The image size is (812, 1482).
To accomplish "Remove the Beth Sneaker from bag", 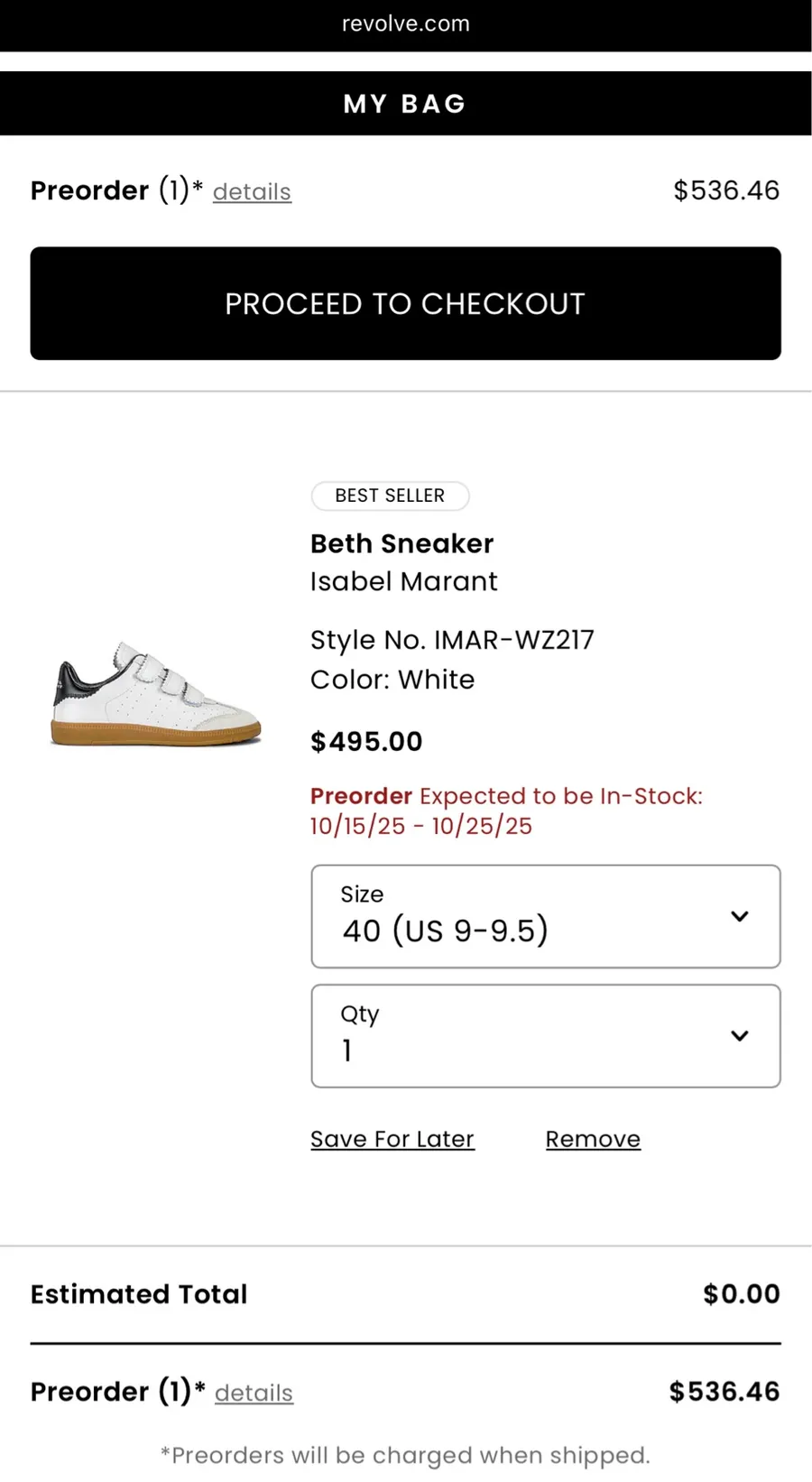I will (593, 1139).
